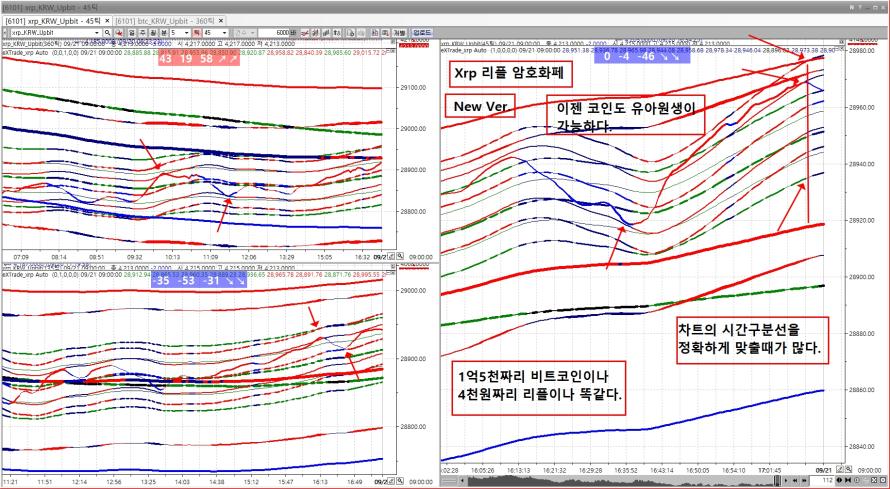Click the small icon right of the 6000 field
Image resolution: width=890 pixels, height=489 pixels.
(293, 33)
